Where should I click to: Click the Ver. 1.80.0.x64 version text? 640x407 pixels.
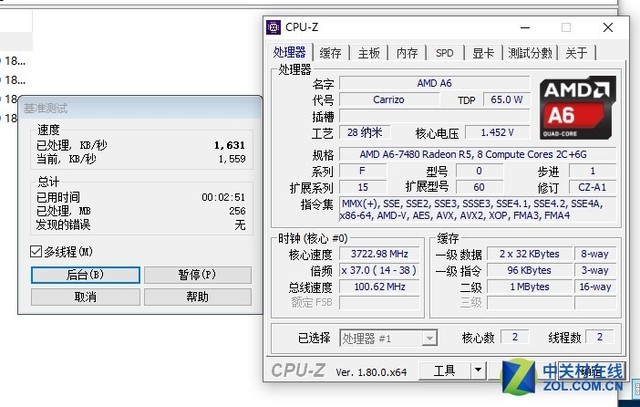(x=371, y=372)
